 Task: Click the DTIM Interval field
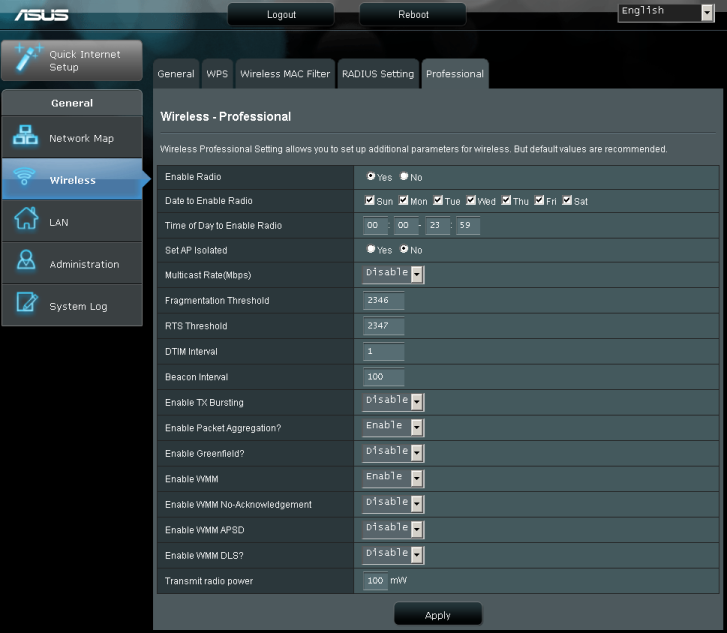[383, 351]
